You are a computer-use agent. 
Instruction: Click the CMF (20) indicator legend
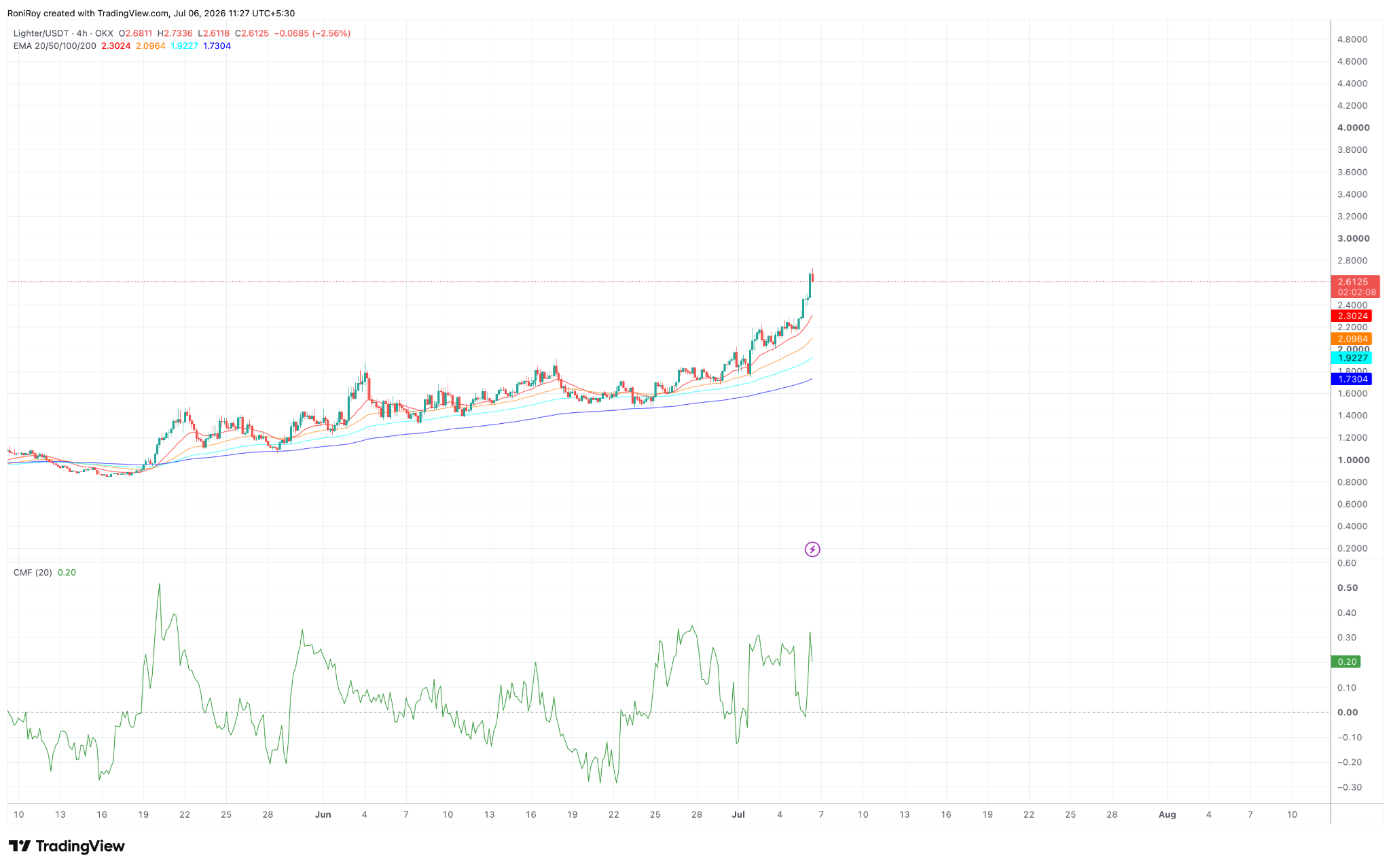pyautogui.click(x=33, y=573)
